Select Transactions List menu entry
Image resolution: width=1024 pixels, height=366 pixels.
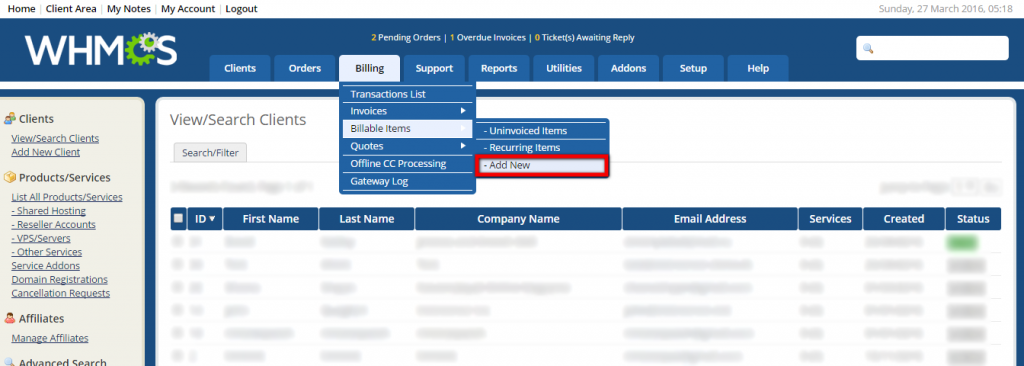point(408,94)
